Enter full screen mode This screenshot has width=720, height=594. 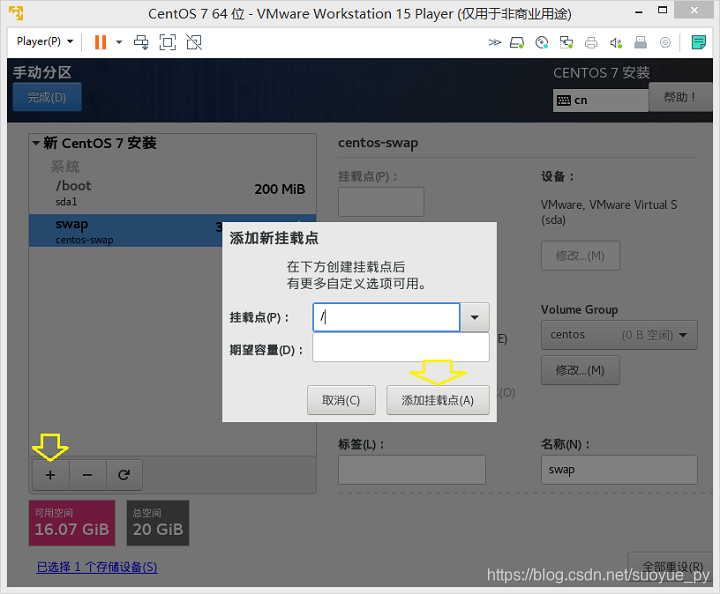[168, 42]
